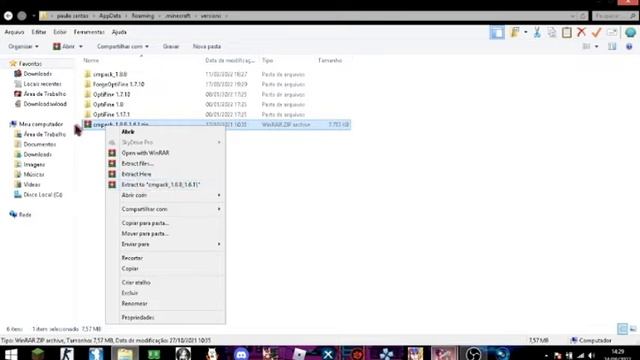Open the Arquivo menu

(14, 32)
